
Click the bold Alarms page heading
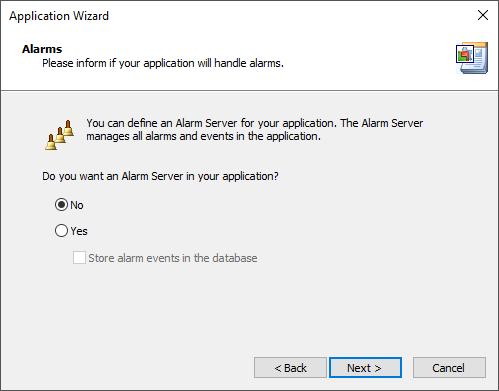[x=42, y=49]
